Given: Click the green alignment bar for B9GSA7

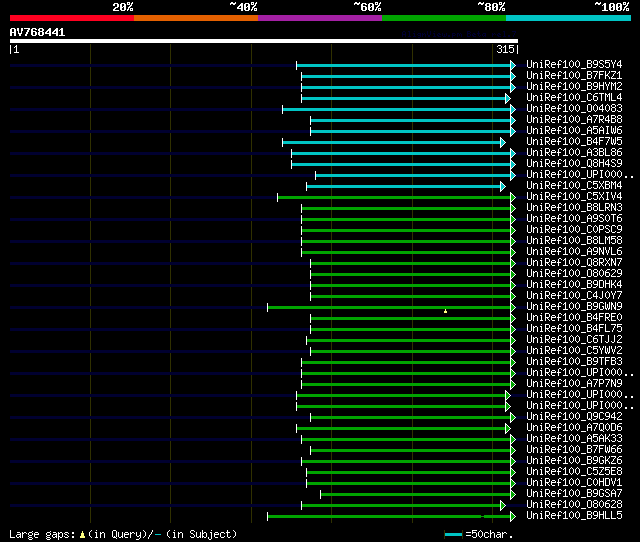Looking at the screenshot, I should (x=416, y=495).
